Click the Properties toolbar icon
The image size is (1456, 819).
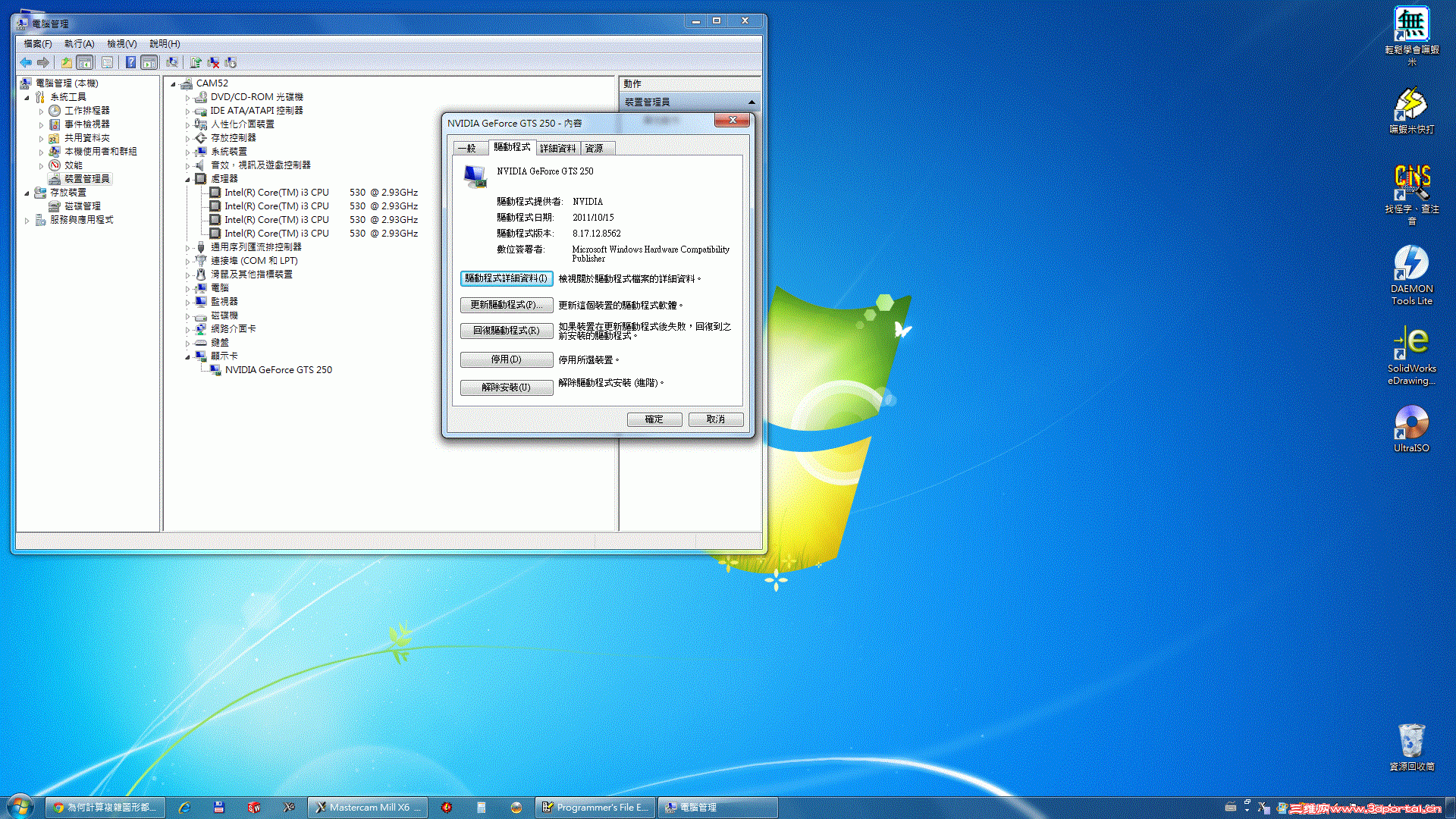(107, 63)
